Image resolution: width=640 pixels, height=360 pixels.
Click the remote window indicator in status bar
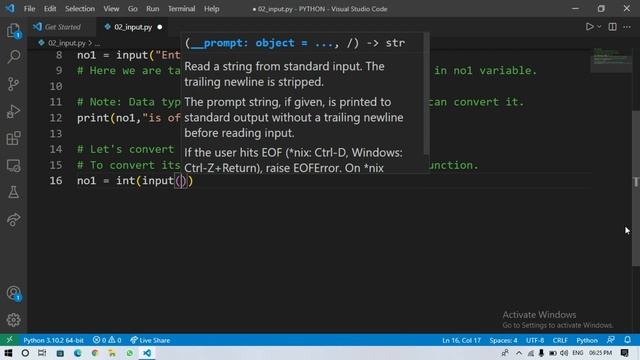(x=9, y=340)
